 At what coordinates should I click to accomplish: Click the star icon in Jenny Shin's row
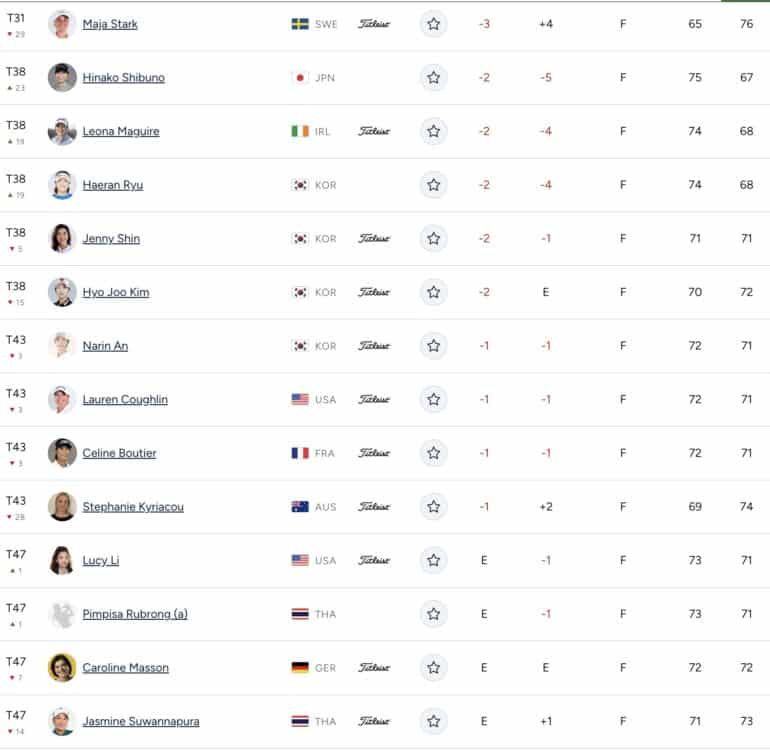click(x=433, y=239)
